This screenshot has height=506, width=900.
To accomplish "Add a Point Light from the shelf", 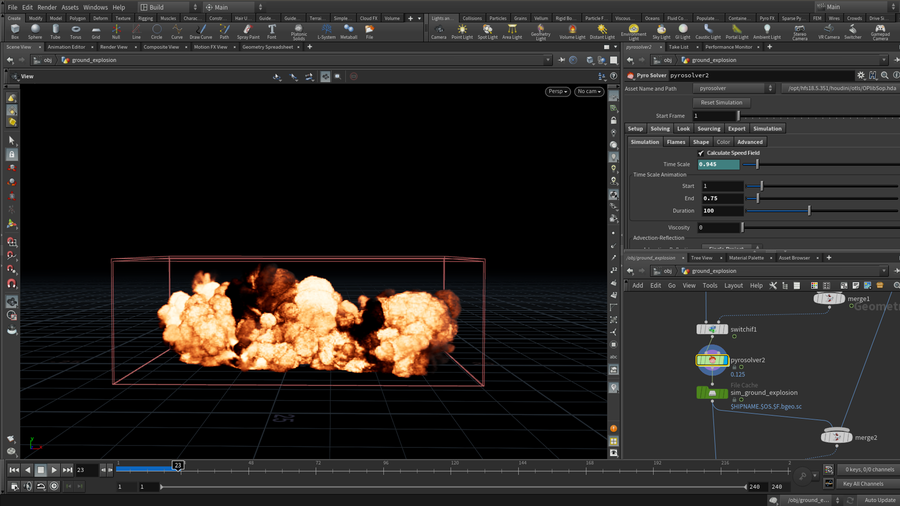I will (x=462, y=31).
